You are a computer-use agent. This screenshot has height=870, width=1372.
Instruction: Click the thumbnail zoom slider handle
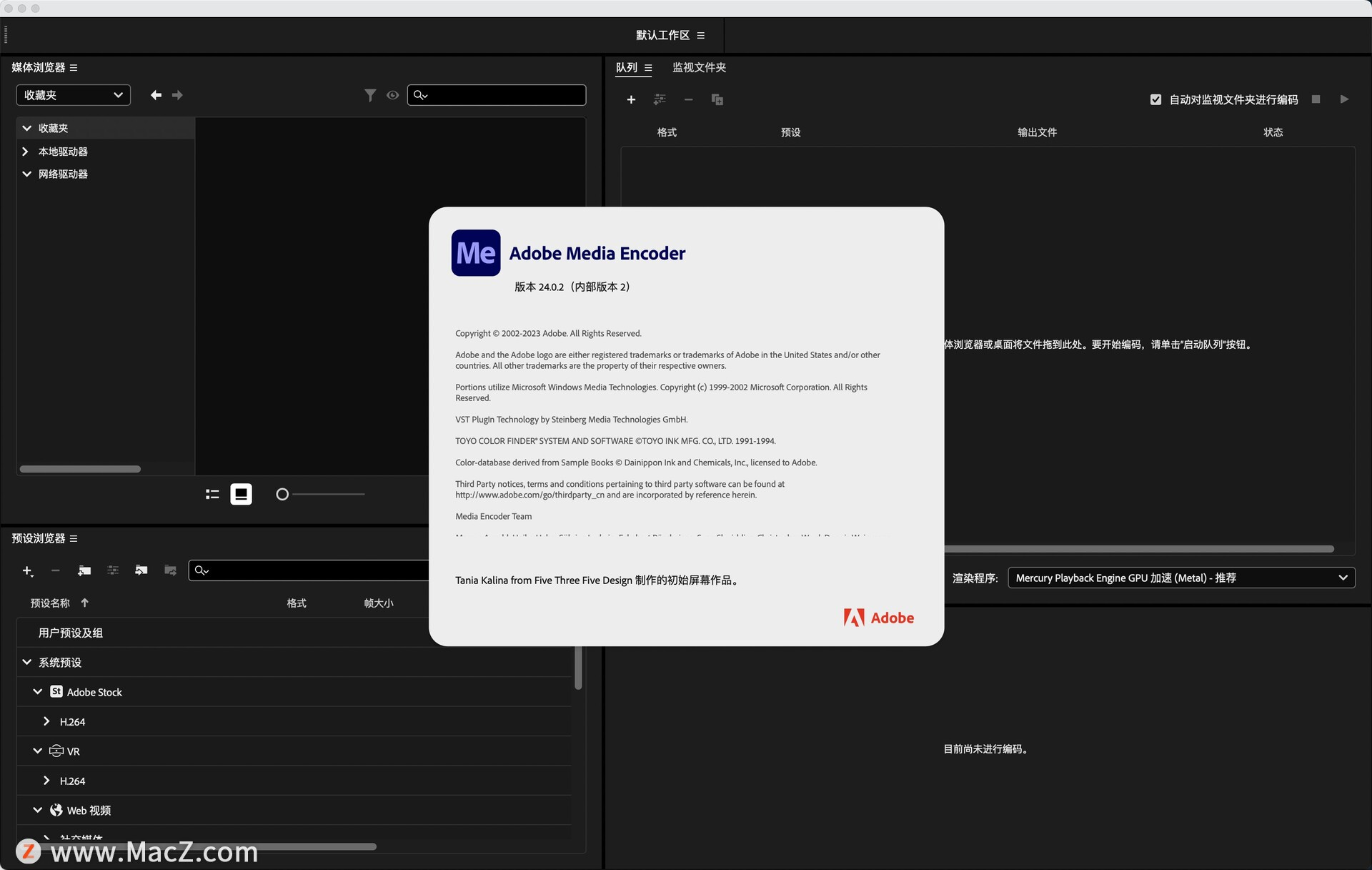click(x=282, y=494)
